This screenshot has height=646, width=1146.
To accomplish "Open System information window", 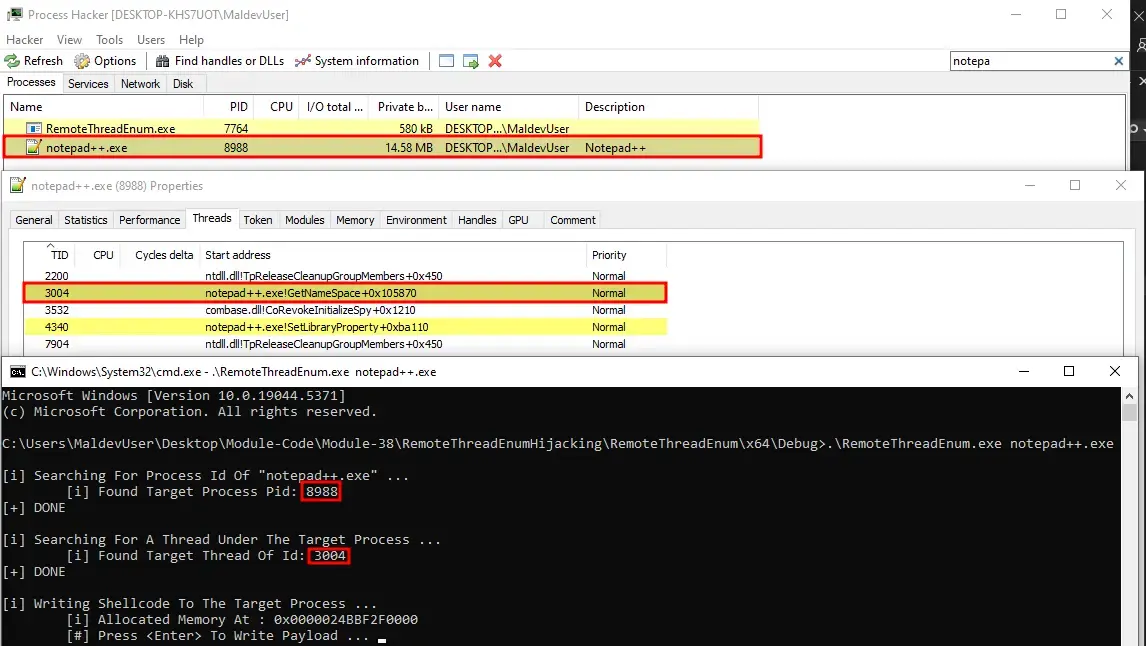I will point(357,61).
